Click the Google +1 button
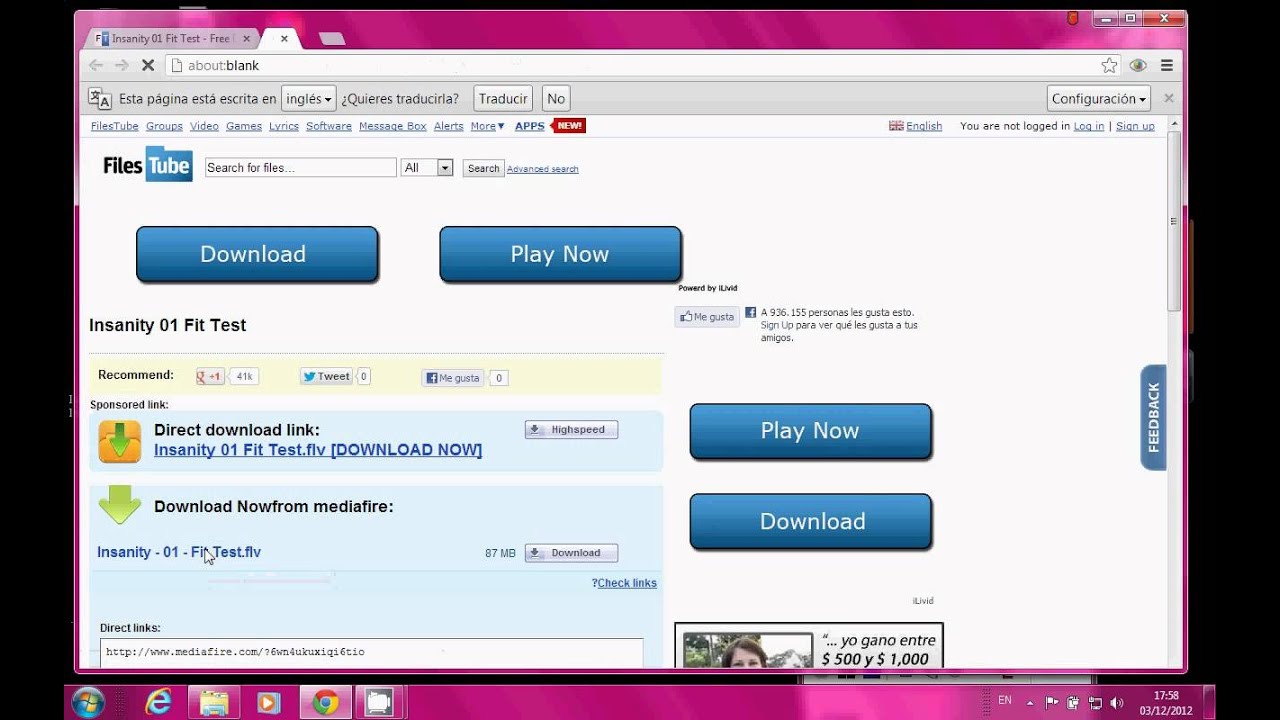 point(210,377)
